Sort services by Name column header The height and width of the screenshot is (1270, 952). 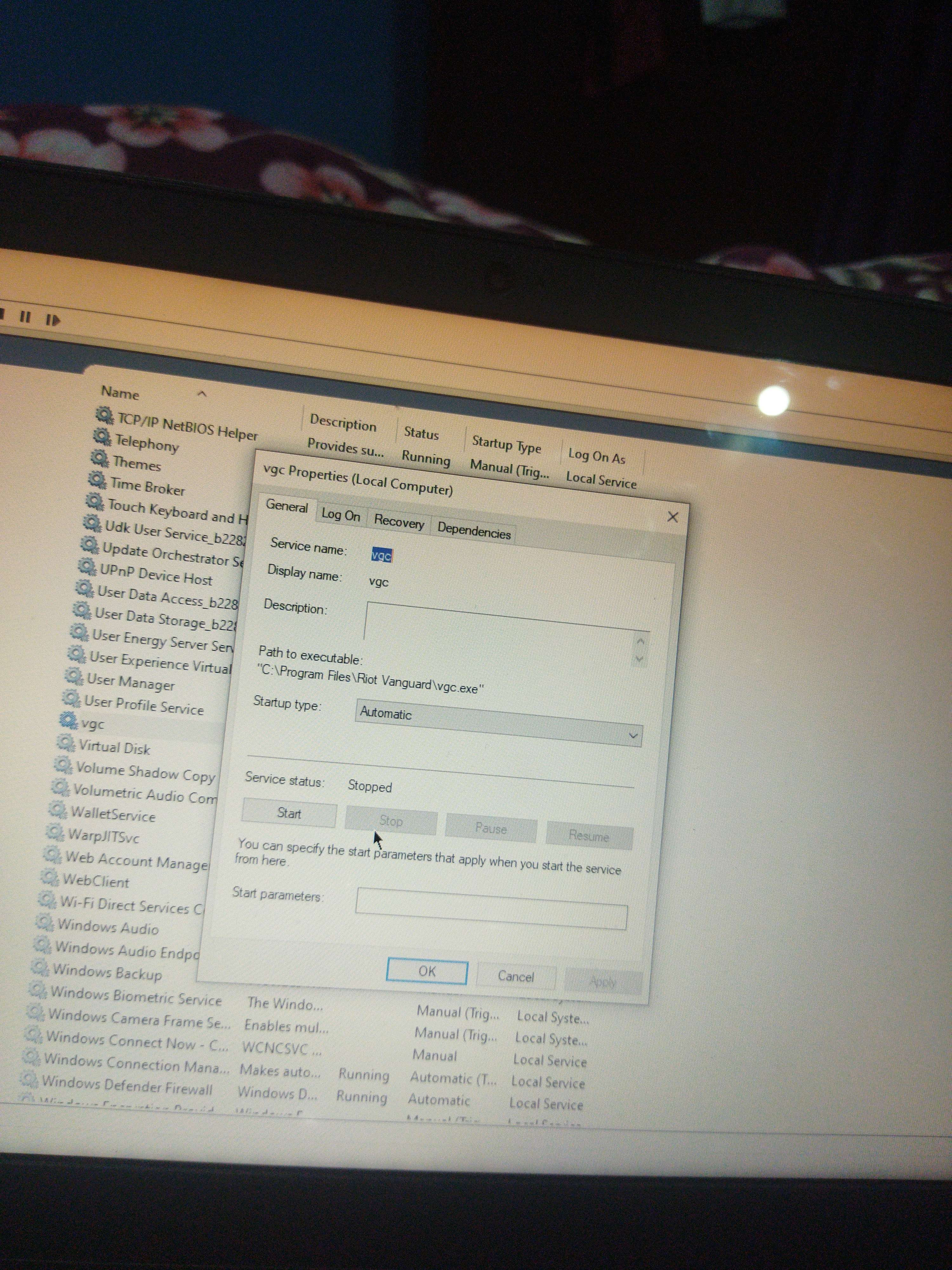[x=121, y=393]
